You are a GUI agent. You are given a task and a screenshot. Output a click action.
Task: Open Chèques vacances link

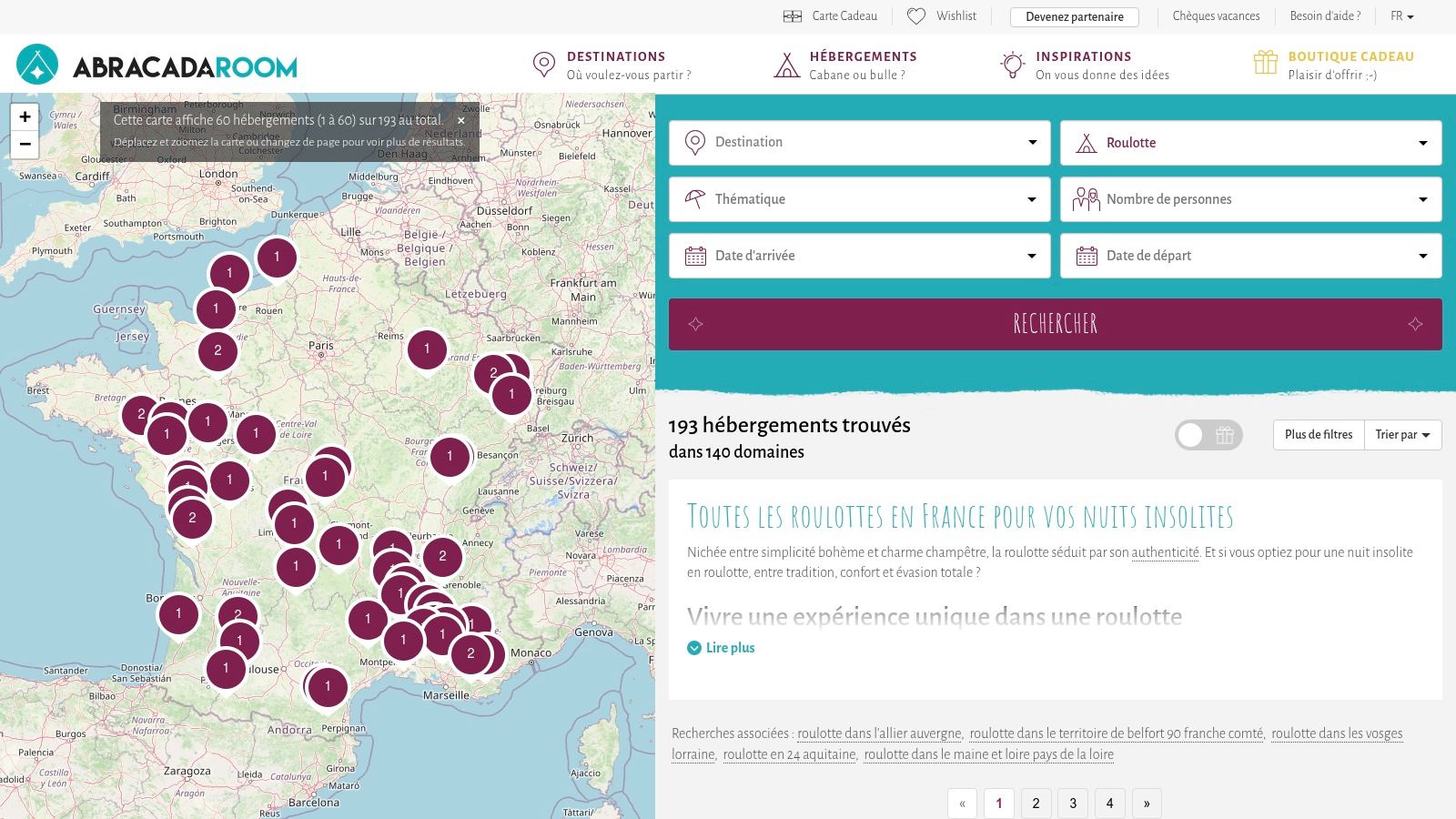1216,16
